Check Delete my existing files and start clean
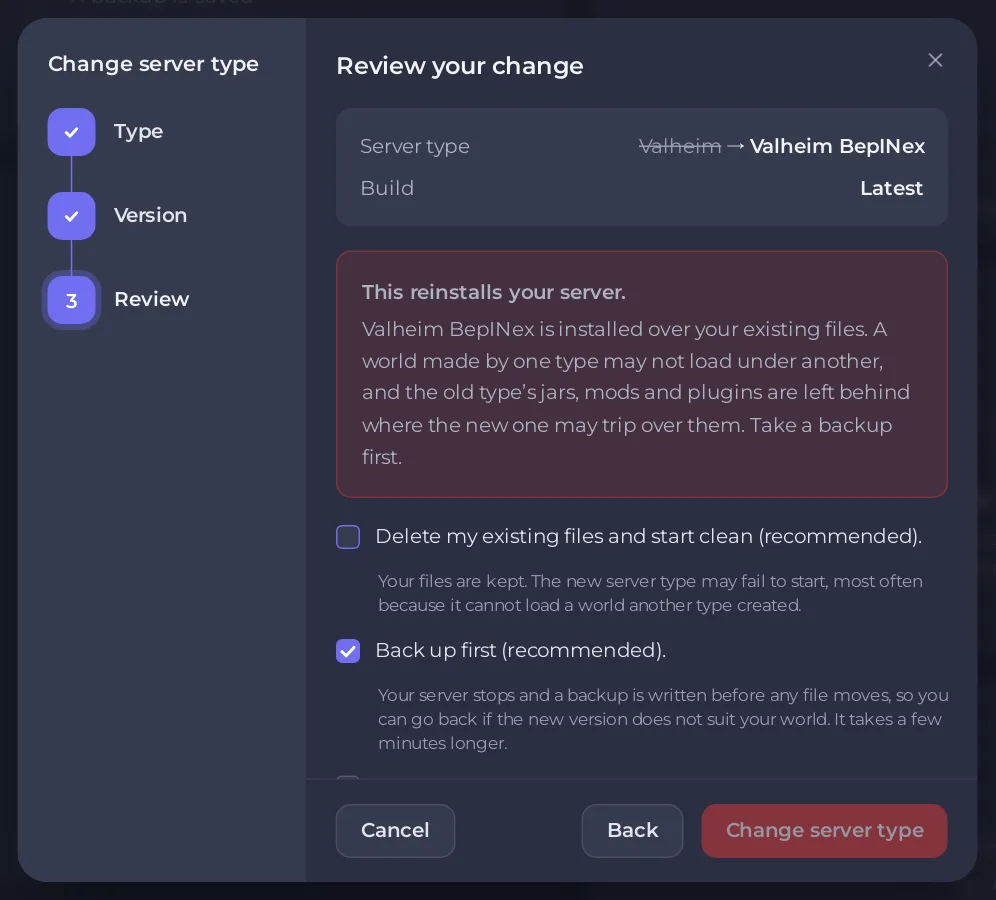The image size is (996, 900). 348,537
